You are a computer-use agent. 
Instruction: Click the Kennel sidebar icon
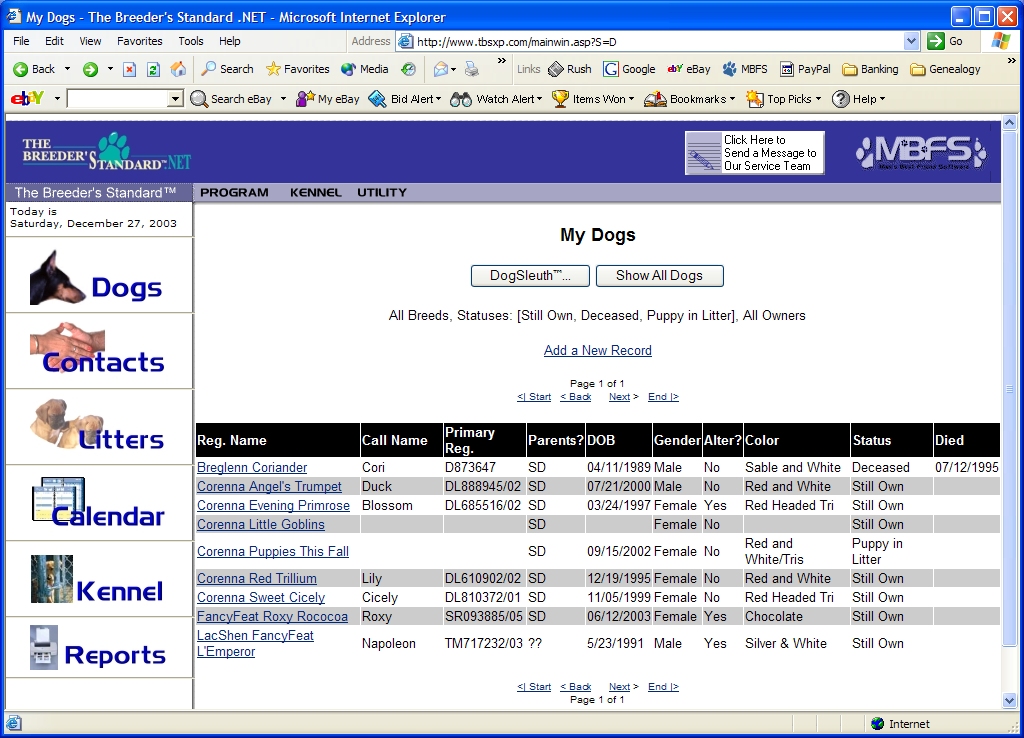[98, 580]
